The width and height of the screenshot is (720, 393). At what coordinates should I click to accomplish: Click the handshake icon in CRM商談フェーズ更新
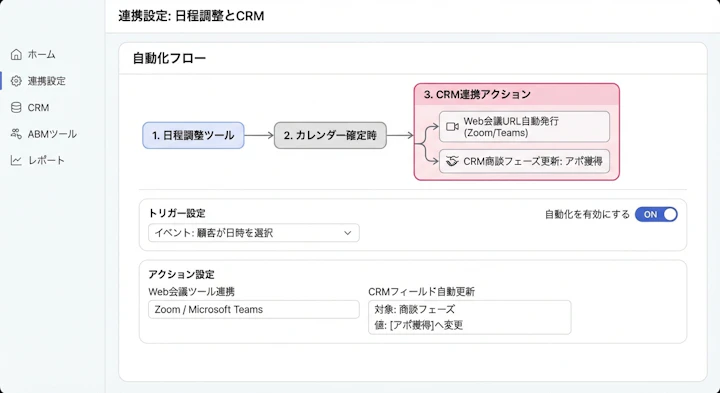453,161
